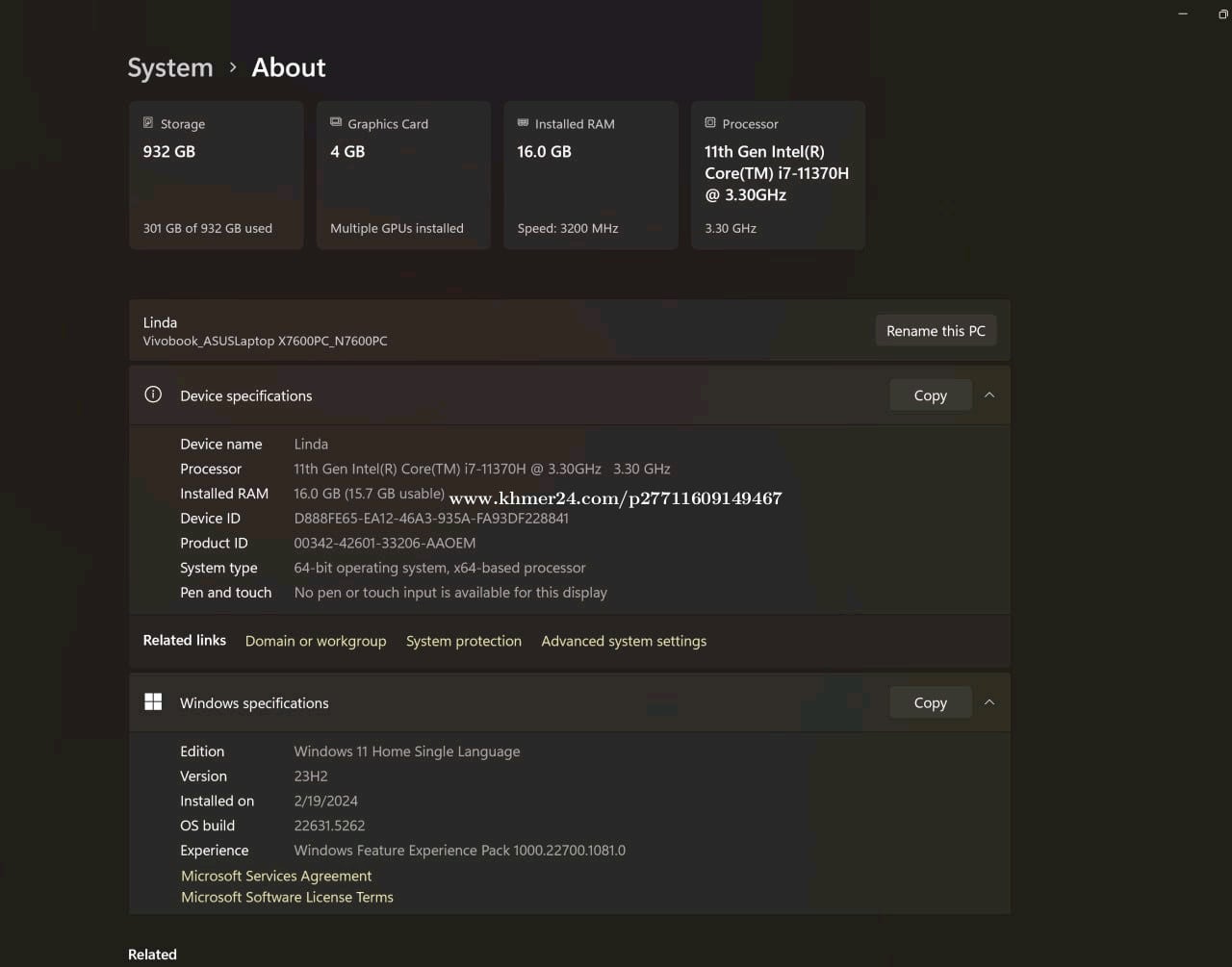Open Microsoft Software License Terms link
The height and width of the screenshot is (967, 1232).
click(x=287, y=897)
